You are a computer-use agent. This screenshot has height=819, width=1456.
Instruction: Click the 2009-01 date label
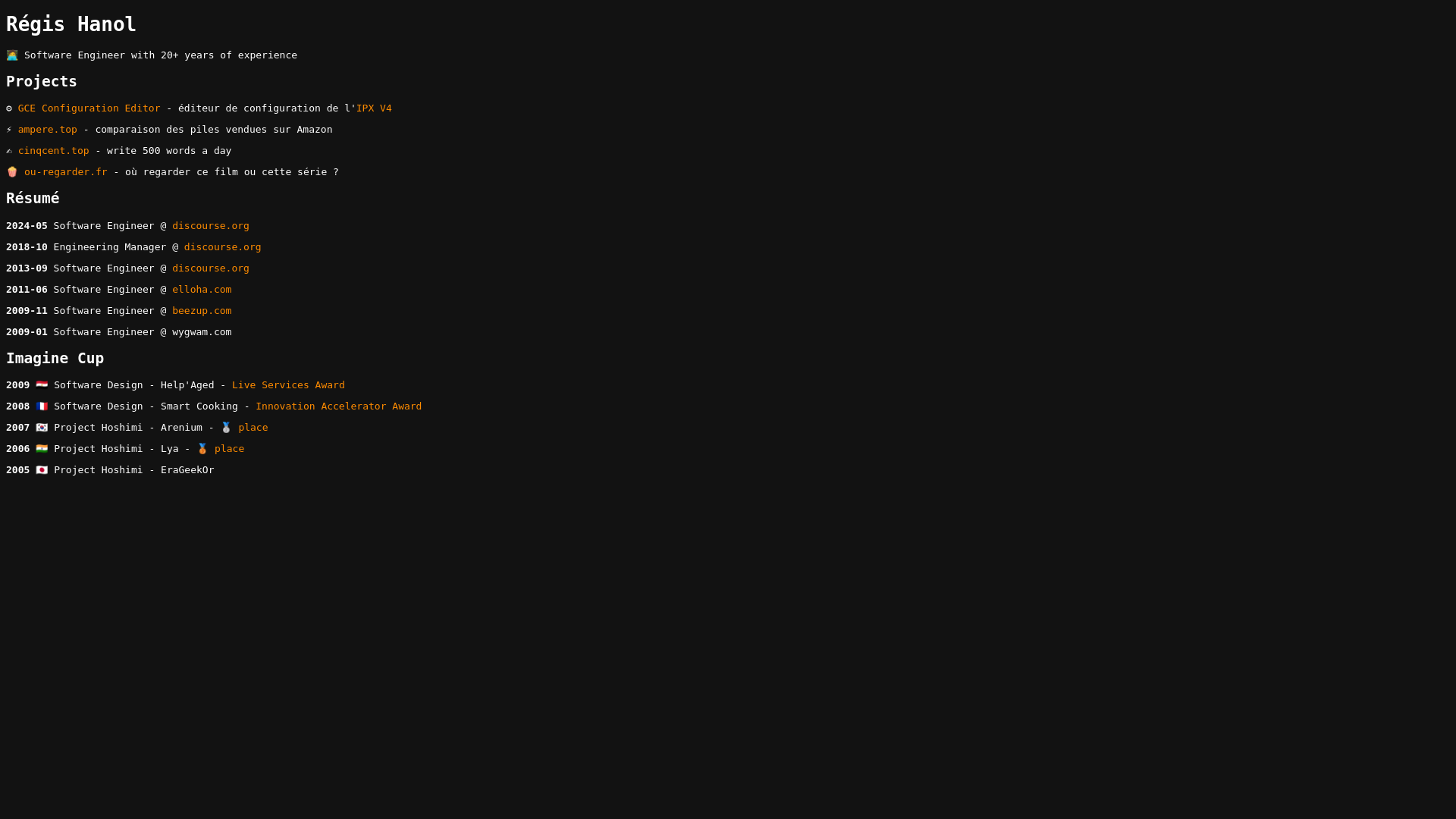27,332
